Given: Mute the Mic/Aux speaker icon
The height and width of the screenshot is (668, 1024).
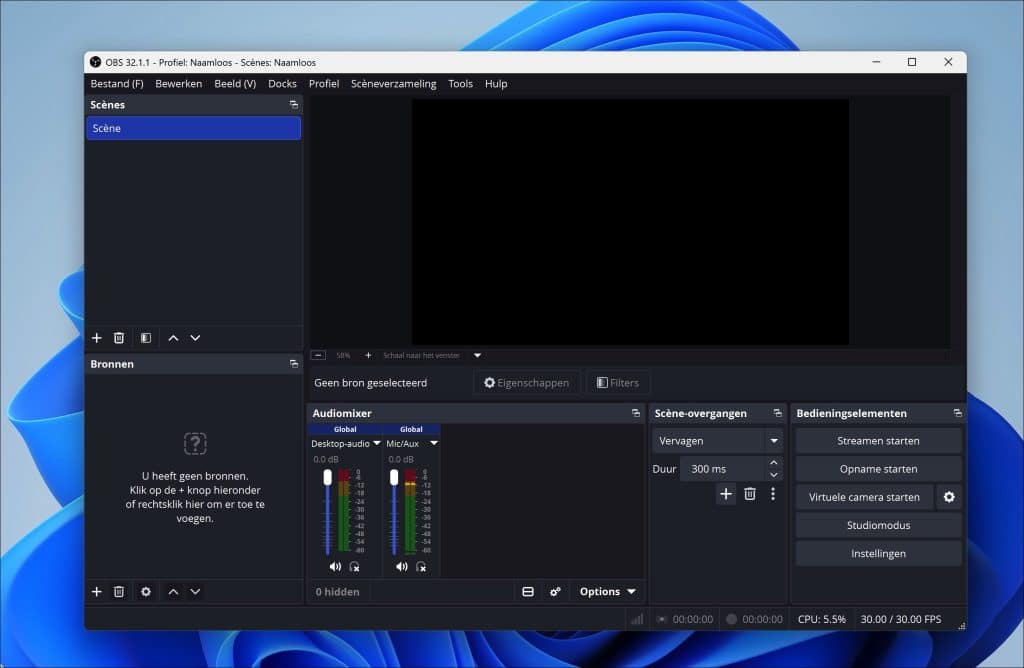Looking at the screenshot, I should [402, 567].
